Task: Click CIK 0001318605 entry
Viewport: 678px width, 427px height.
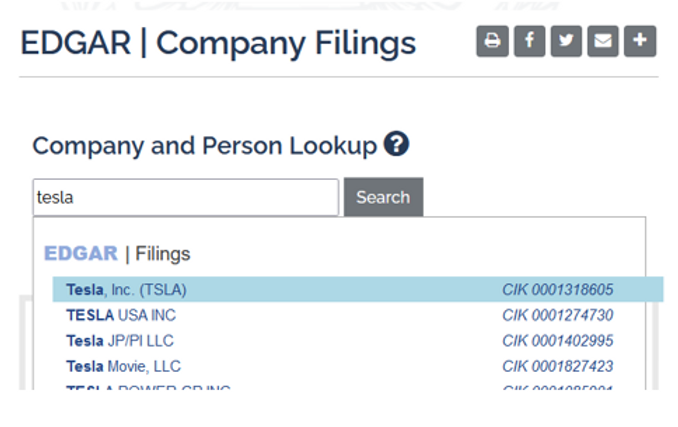Action: [x=557, y=290]
